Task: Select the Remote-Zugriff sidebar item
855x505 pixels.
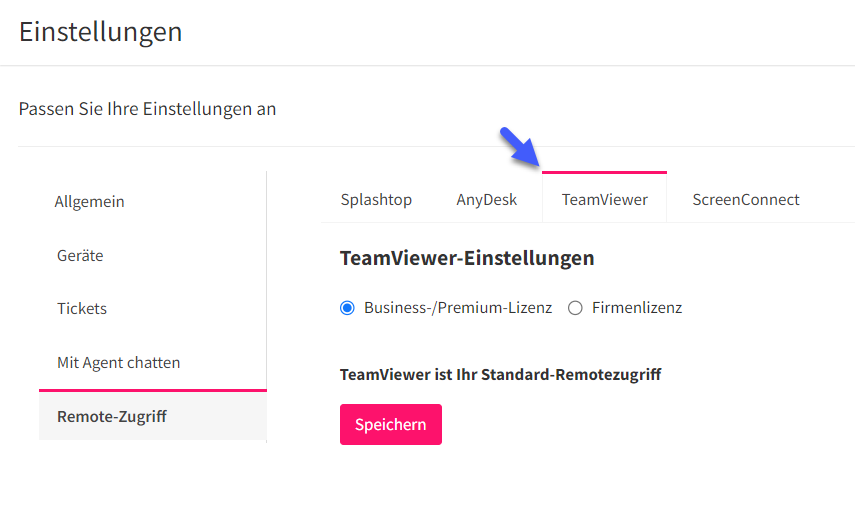Action: tap(153, 416)
